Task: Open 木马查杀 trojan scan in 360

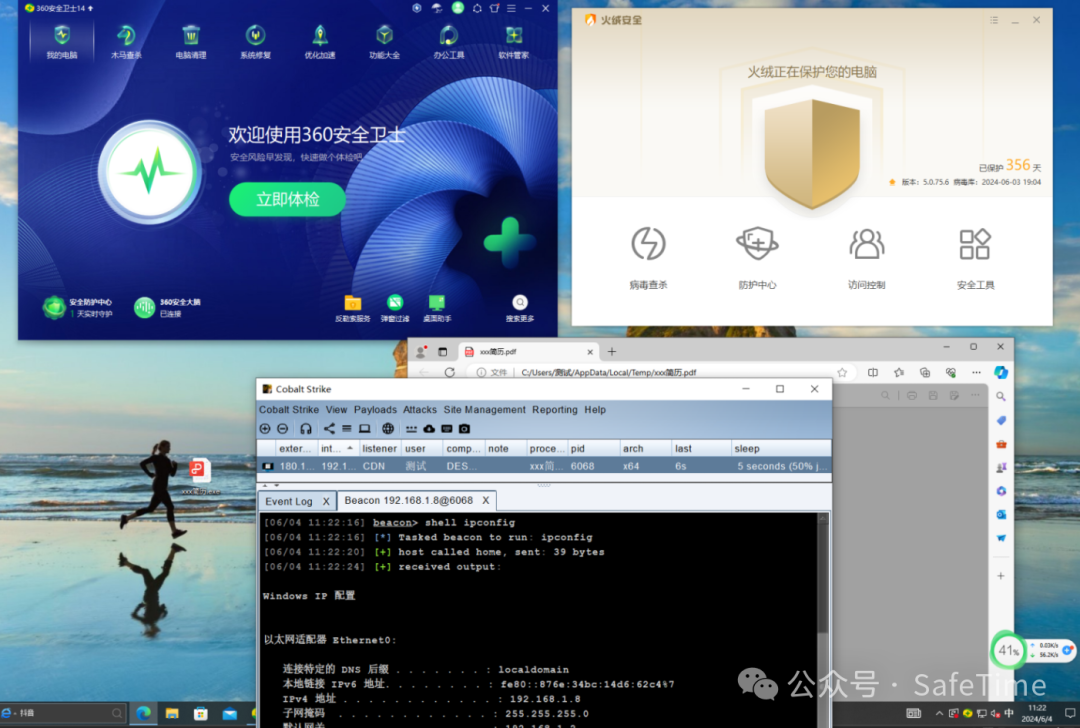Action: click(126, 41)
